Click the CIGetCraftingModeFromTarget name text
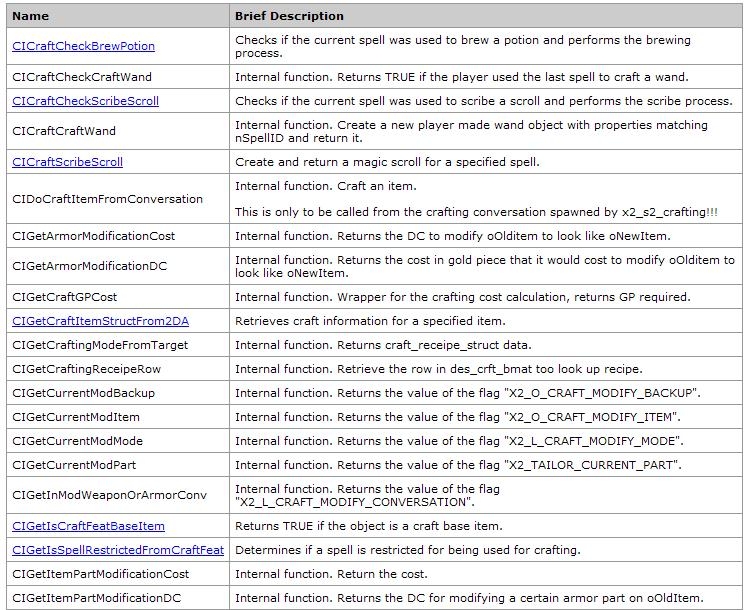The width and height of the screenshot is (749, 610). pyautogui.click(x=100, y=345)
